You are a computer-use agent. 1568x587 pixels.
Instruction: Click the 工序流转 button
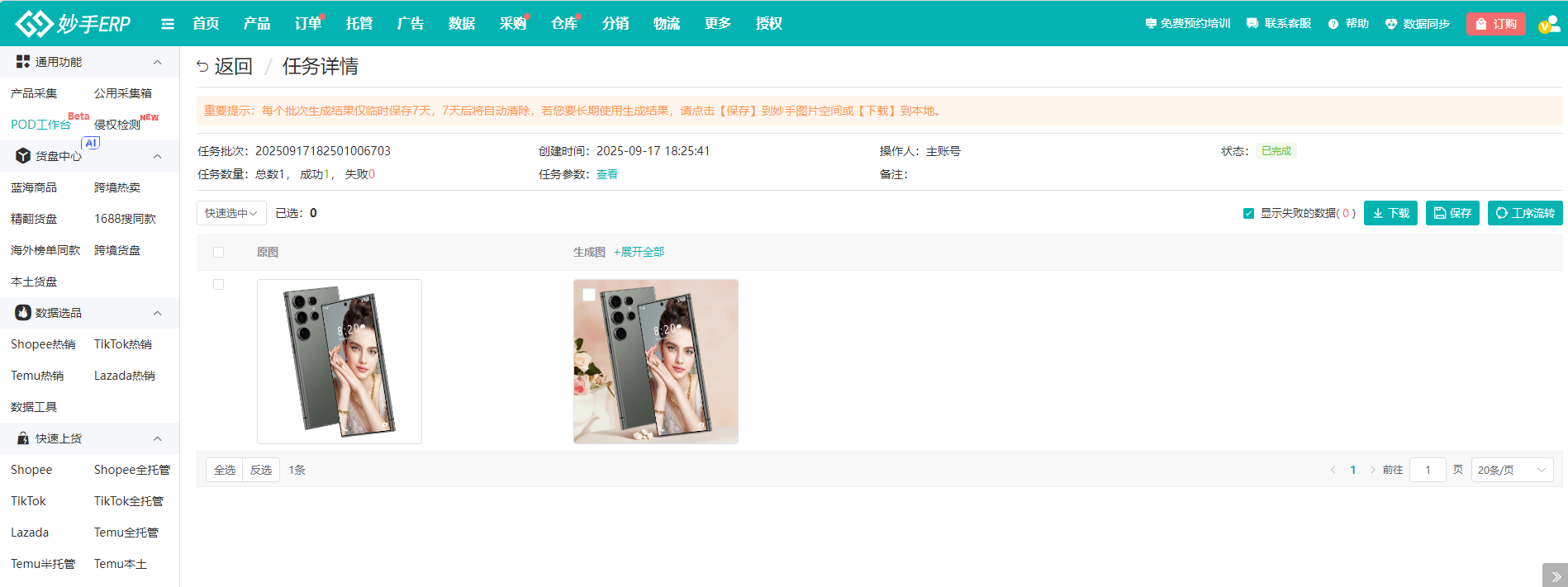pos(1525,213)
